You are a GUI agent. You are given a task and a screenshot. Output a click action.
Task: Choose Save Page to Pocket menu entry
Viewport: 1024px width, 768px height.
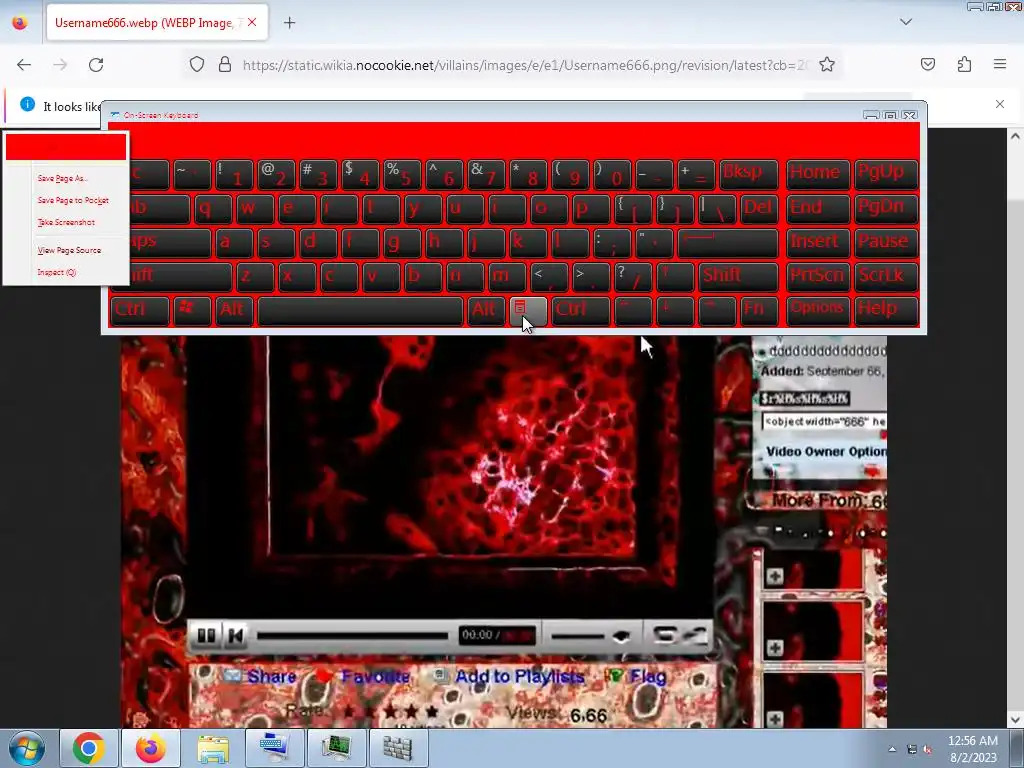[73, 200]
